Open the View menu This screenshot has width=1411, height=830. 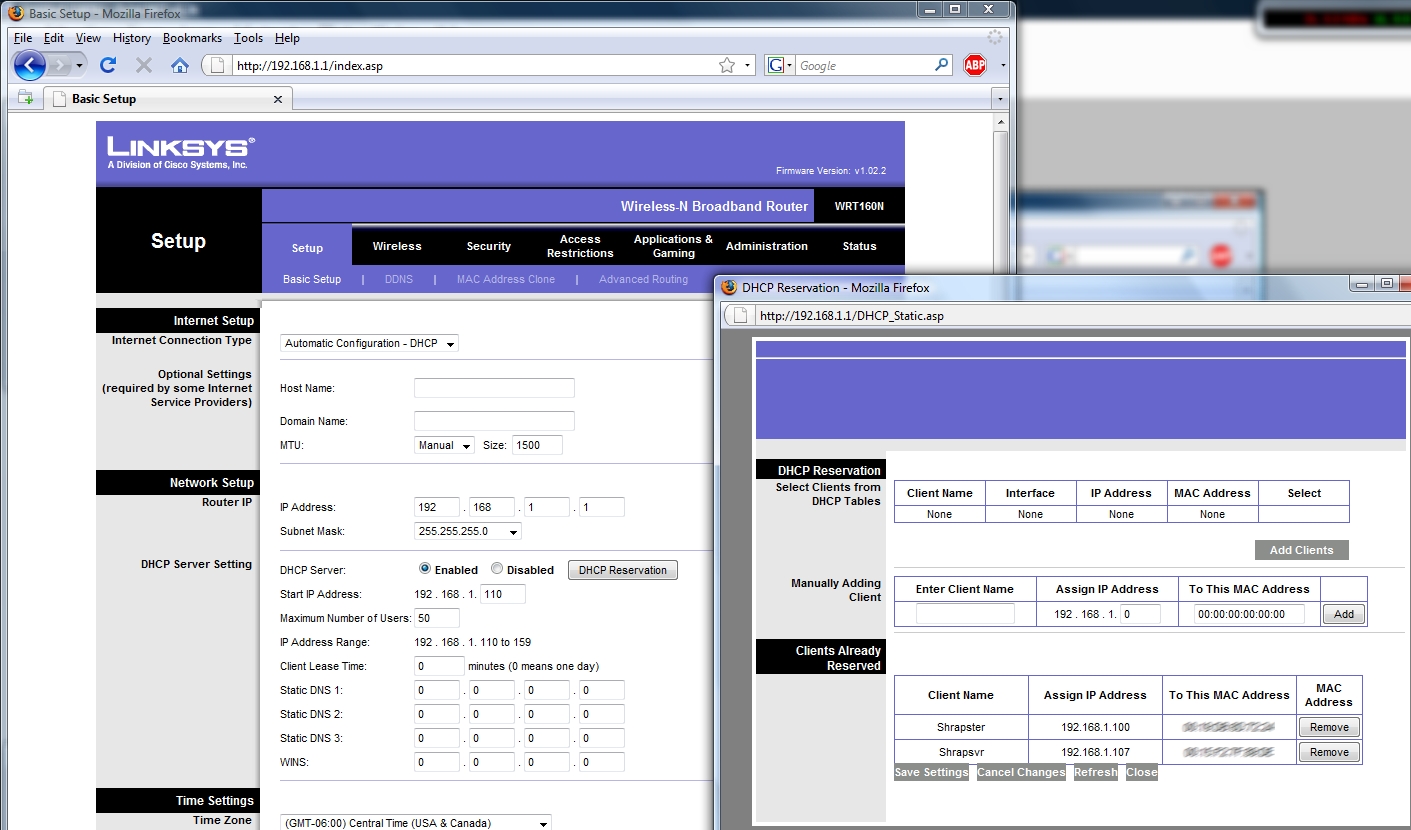click(88, 38)
